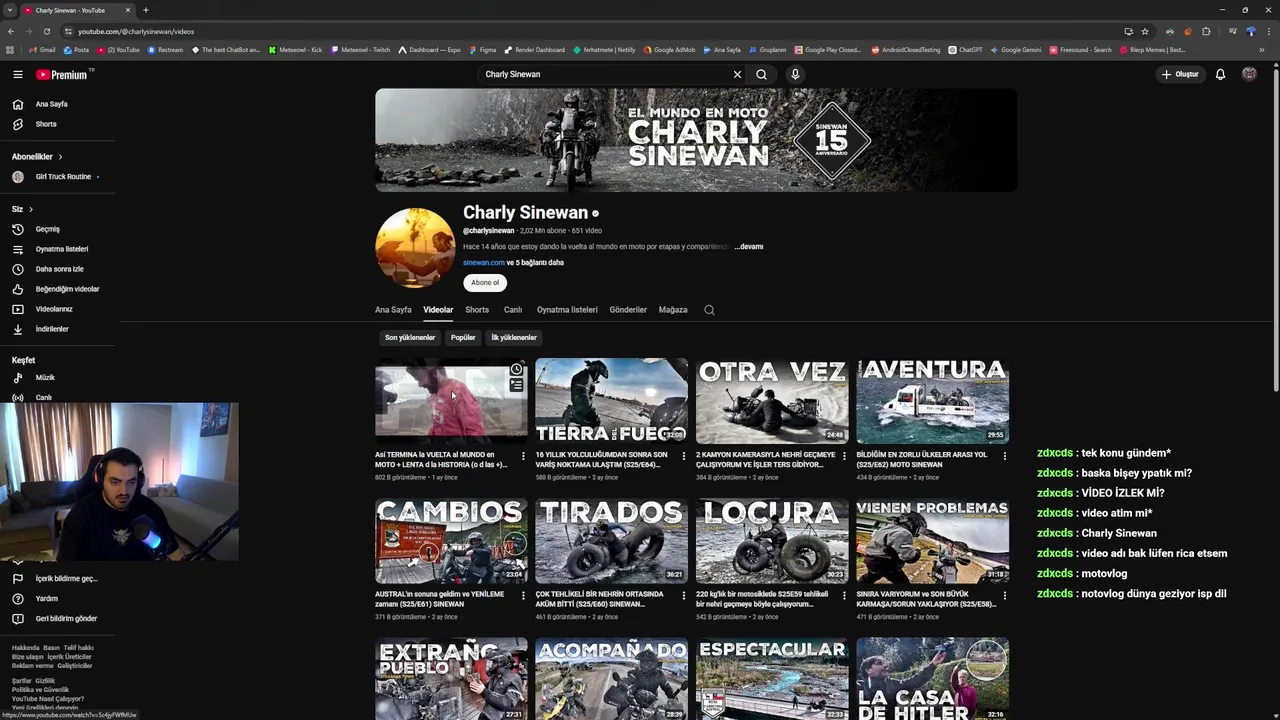The width and height of the screenshot is (1280, 720).
Task: Open sinewan.com channel link
Action: tap(484, 263)
